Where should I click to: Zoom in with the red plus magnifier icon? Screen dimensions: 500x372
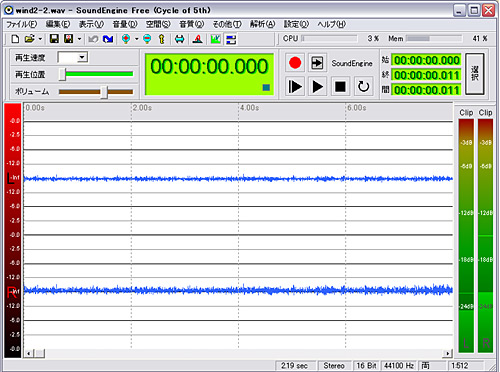(126, 39)
